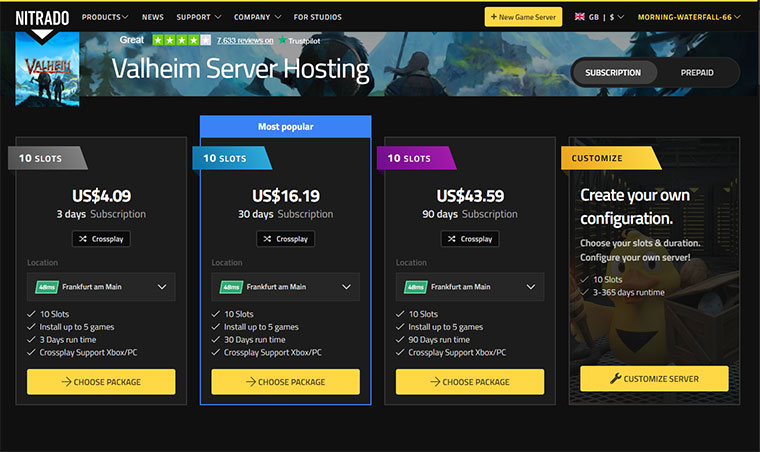Screen dimensions: 760x452
Task: Click the gray 10 Slots ribbon
Action: tap(48, 158)
